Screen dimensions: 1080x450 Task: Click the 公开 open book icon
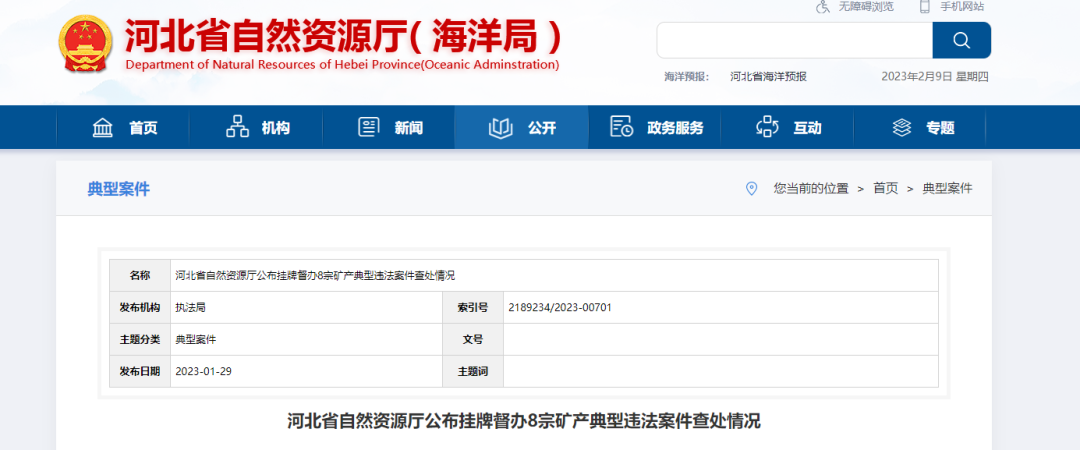(x=500, y=127)
